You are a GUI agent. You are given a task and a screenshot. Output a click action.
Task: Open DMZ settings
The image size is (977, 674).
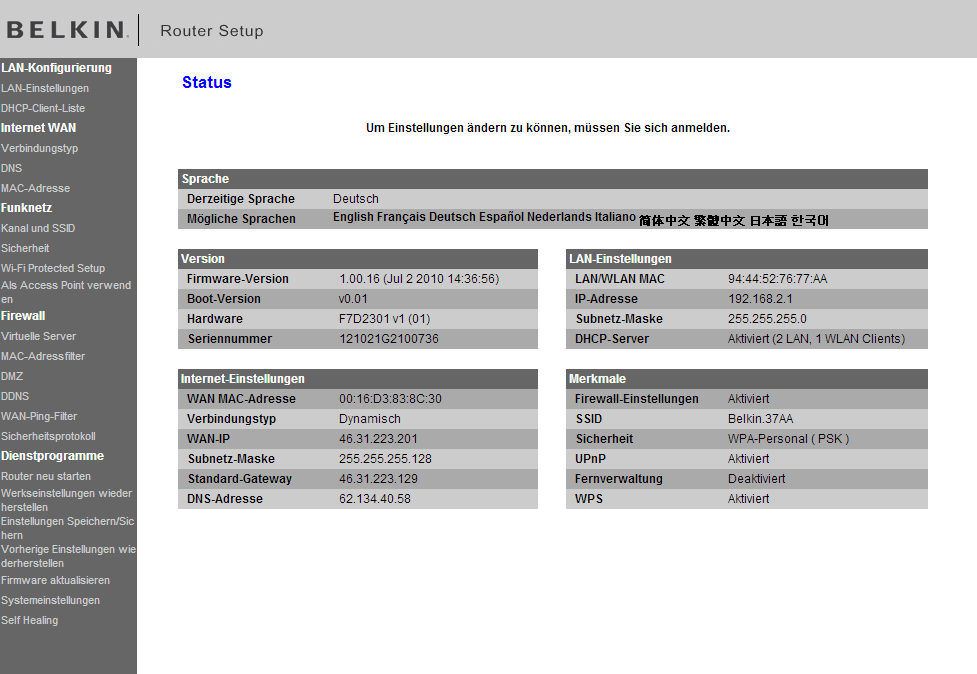pos(12,376)
